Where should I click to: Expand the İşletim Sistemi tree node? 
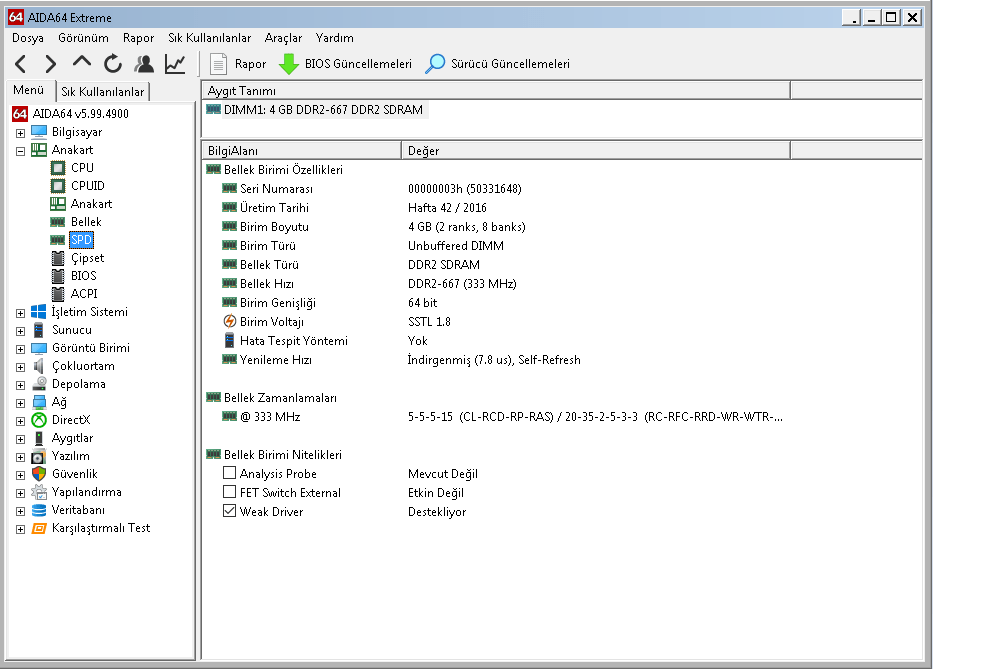(x=21, y=313)
